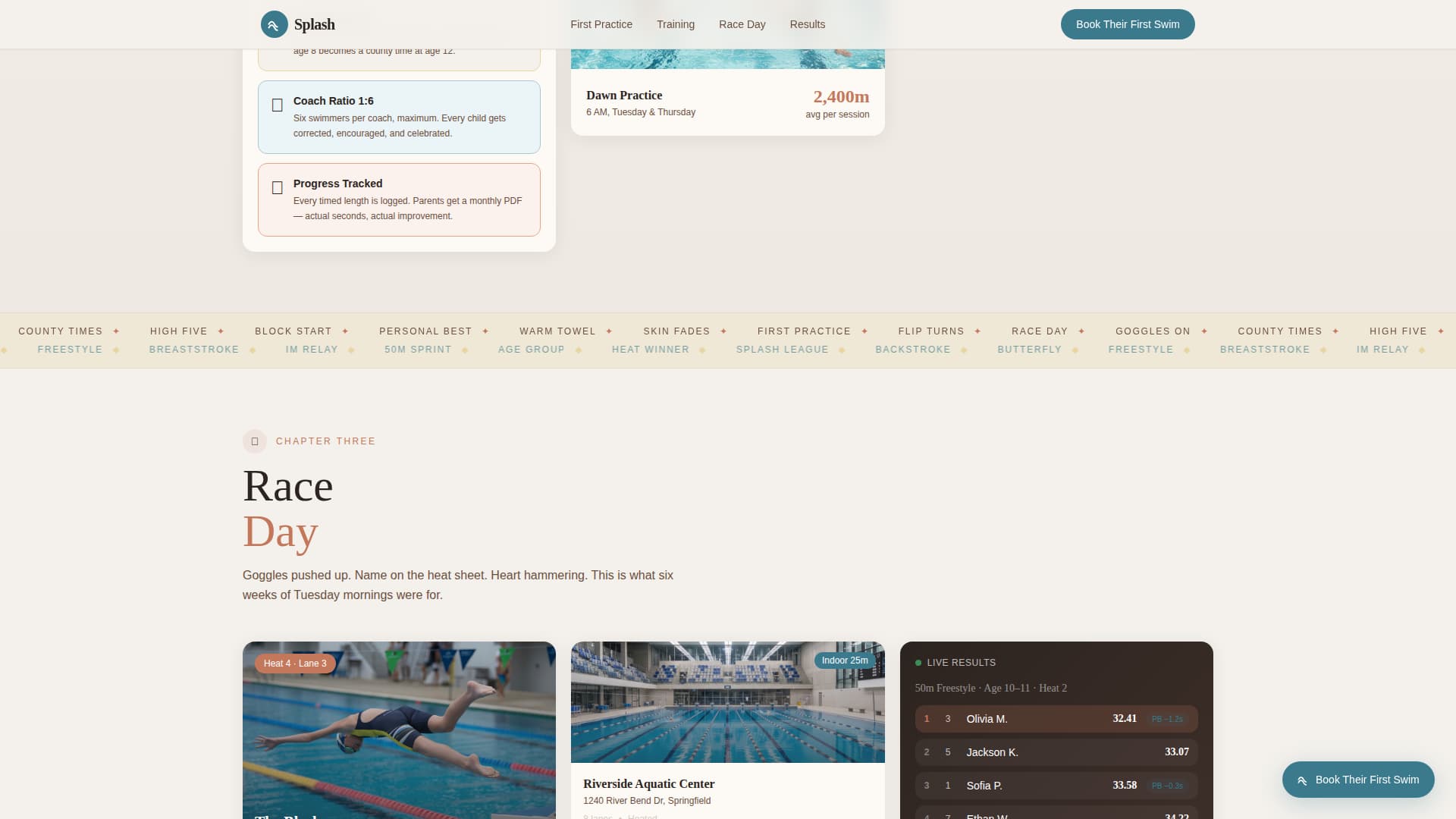The width and height of the screenshot is (1456, 819).
Task: Click floating Book Their First Swim button
Action: pyautogui.click(x=1358, y=780)
